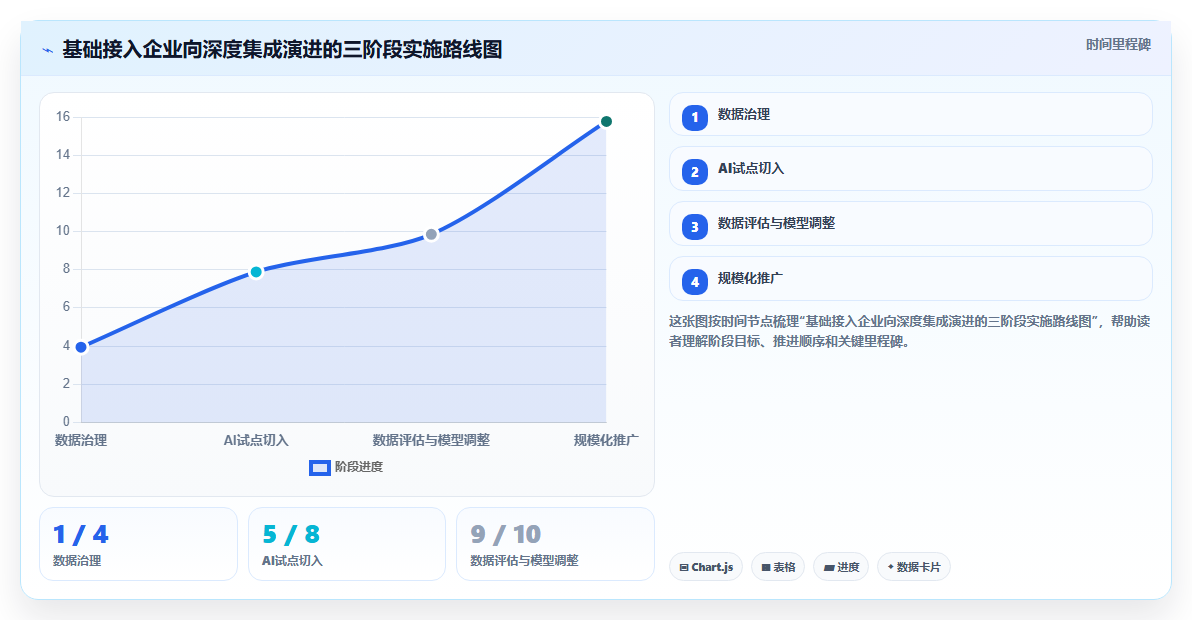This screenshot has width=1192, height=620.
Task: Open the 规模化推广 milestone row
Action: coord(911,278)
